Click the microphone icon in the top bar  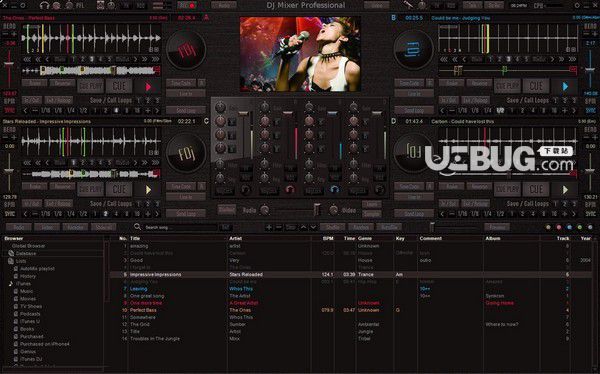pyautogui.click(x=409, y=5)
